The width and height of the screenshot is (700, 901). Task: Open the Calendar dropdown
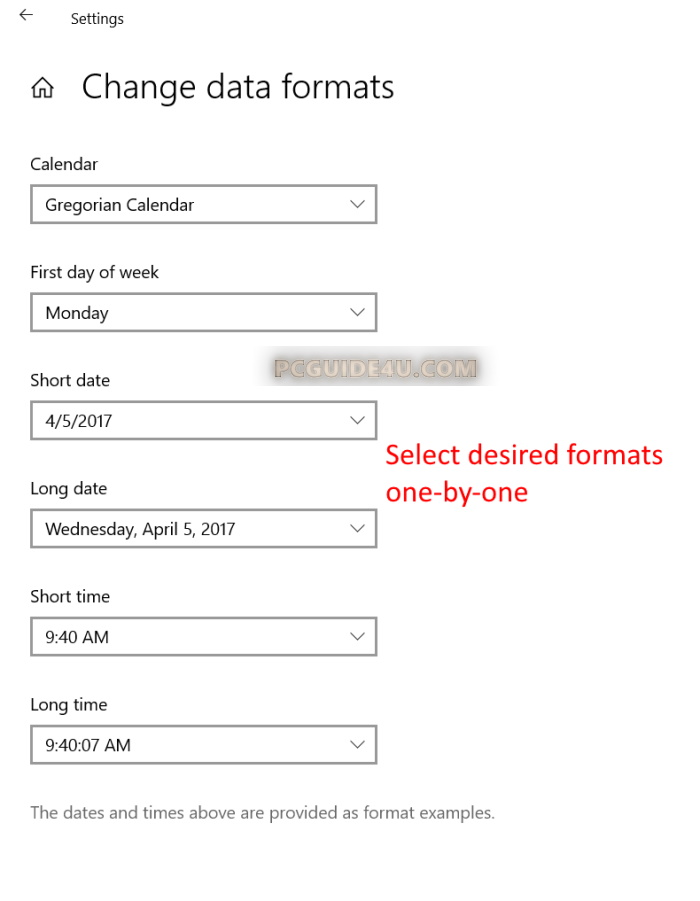203,204
